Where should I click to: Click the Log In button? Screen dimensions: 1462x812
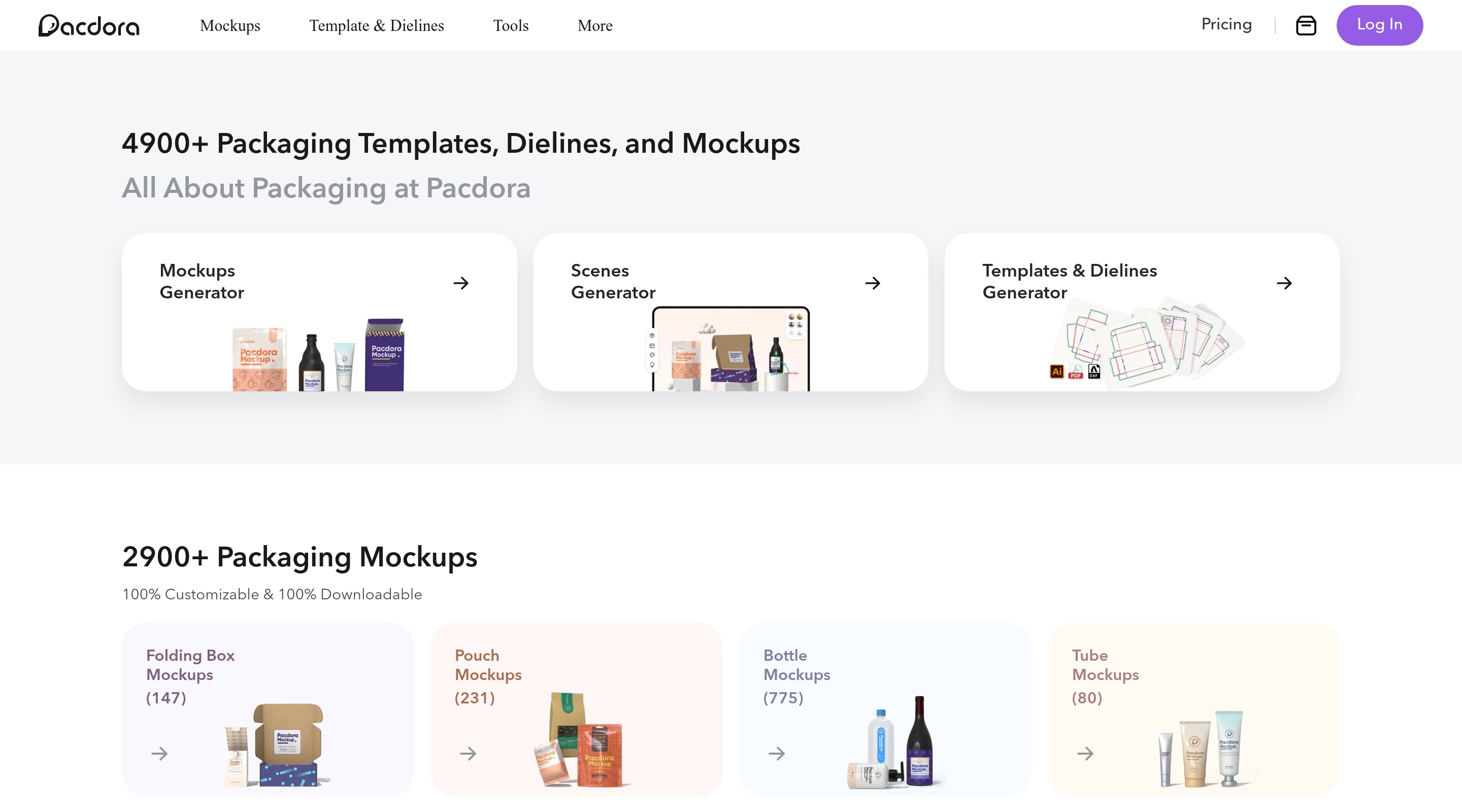click(x=1379, y=25)
